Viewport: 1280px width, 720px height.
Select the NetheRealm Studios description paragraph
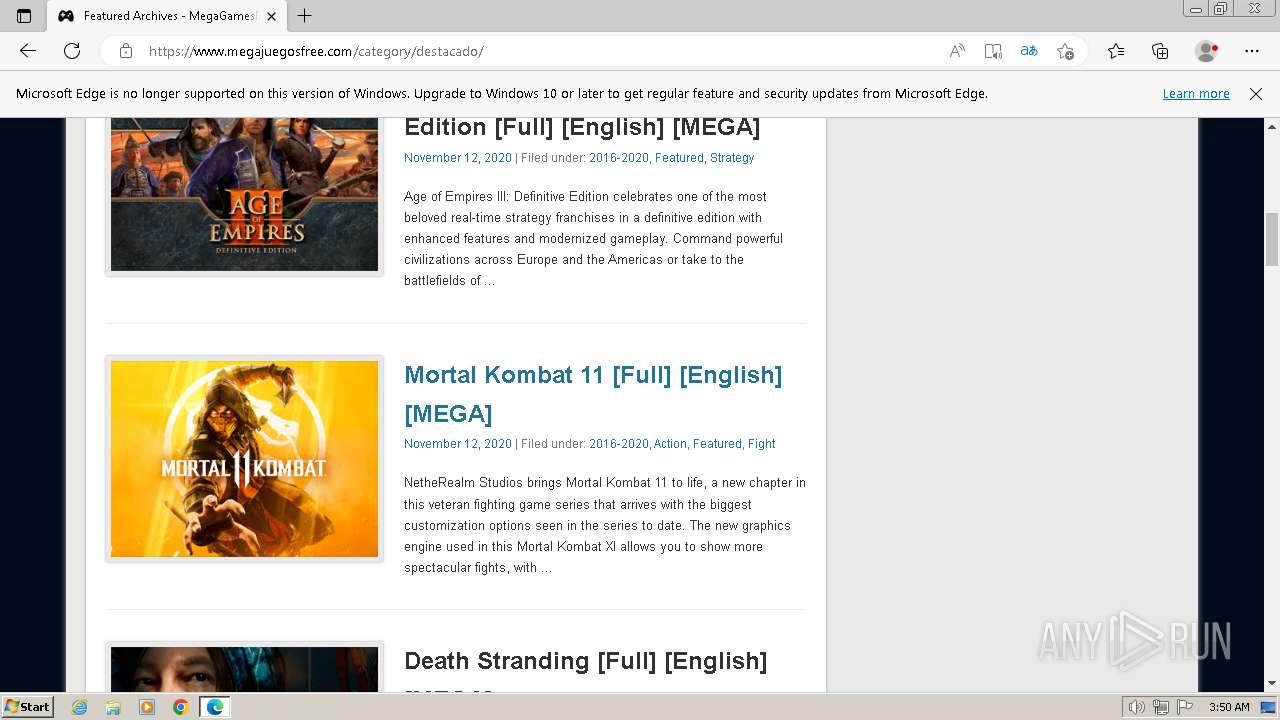[605, 525]
